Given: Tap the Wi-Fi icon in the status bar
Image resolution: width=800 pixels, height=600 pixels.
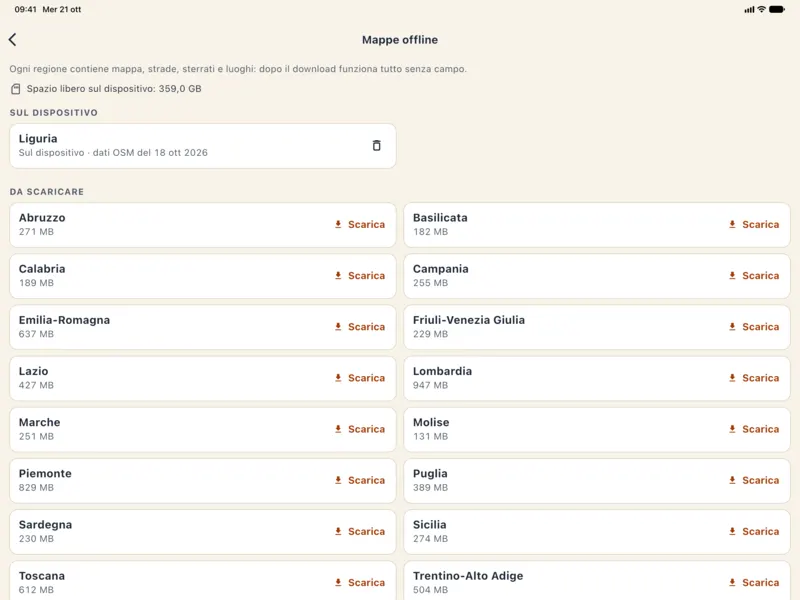Looking at the screenshot, I should tap(761, 9).
